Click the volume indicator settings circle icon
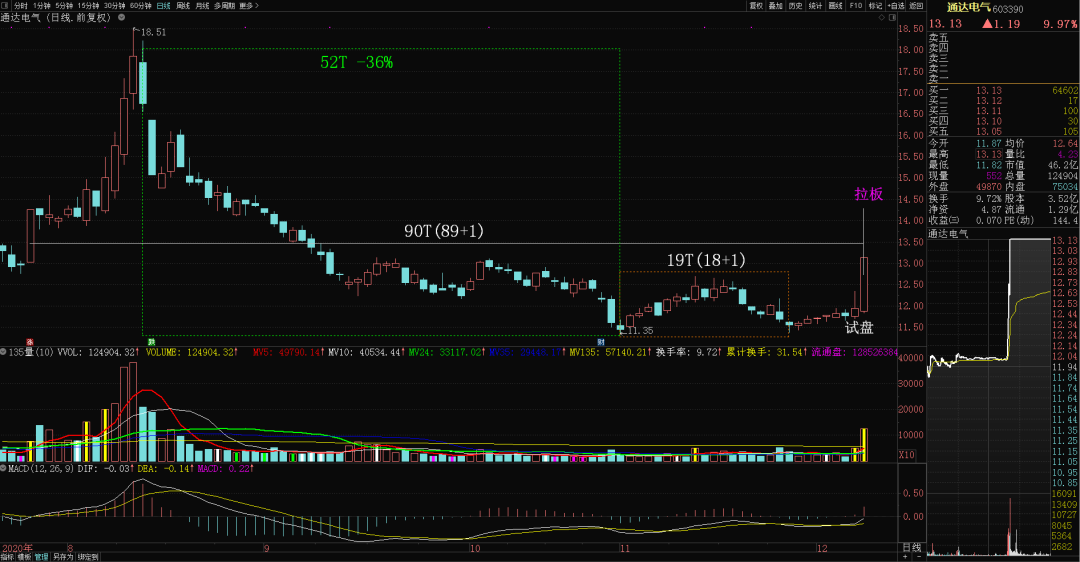Image resolution: width=1080 pixels, height=562 pixels. tap(3, 352)
